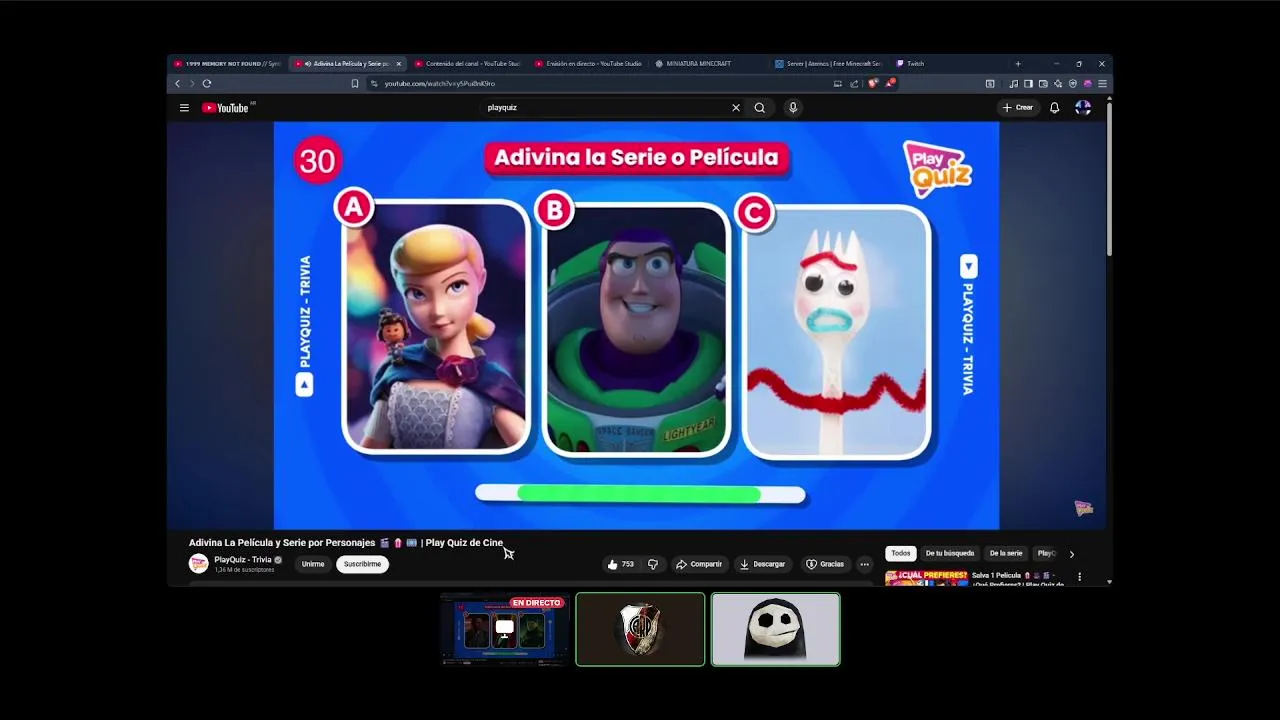Dislike the video with thumbs down
The height and width of the screenshot is (720, 1280).
(x=652, y=564)
